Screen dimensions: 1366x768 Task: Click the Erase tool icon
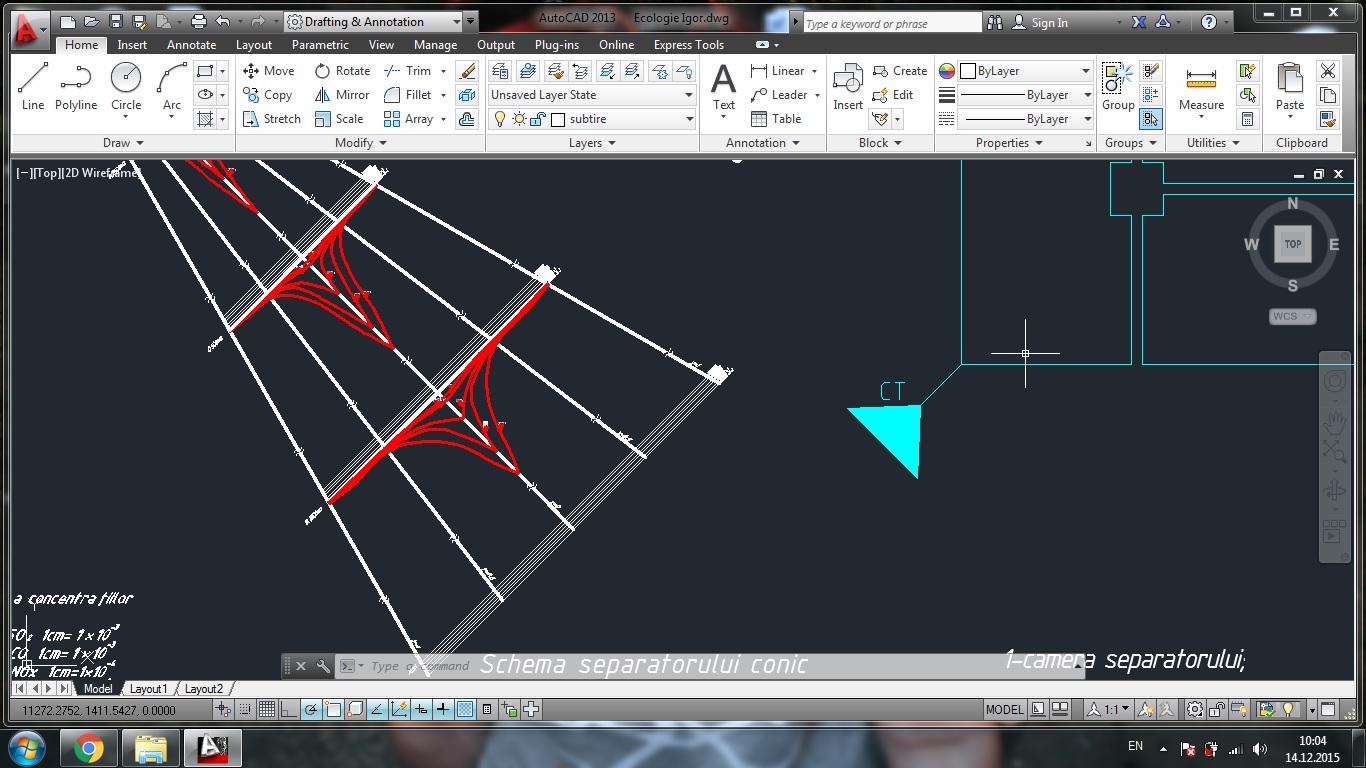pos(467,71)
